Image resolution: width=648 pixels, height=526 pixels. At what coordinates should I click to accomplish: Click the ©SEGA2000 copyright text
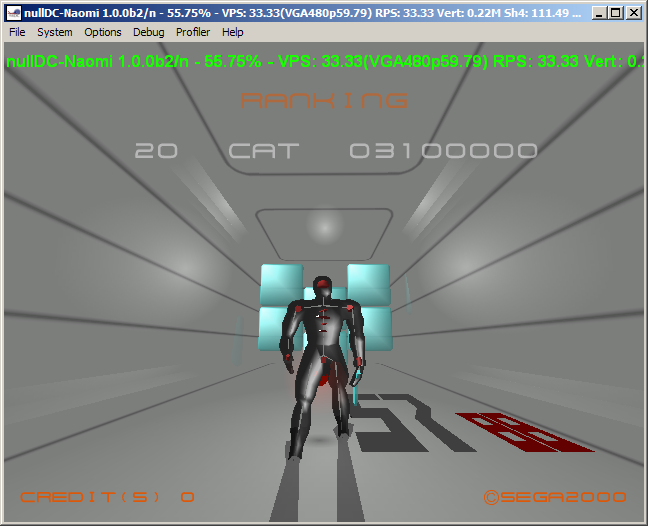point(555,497)
